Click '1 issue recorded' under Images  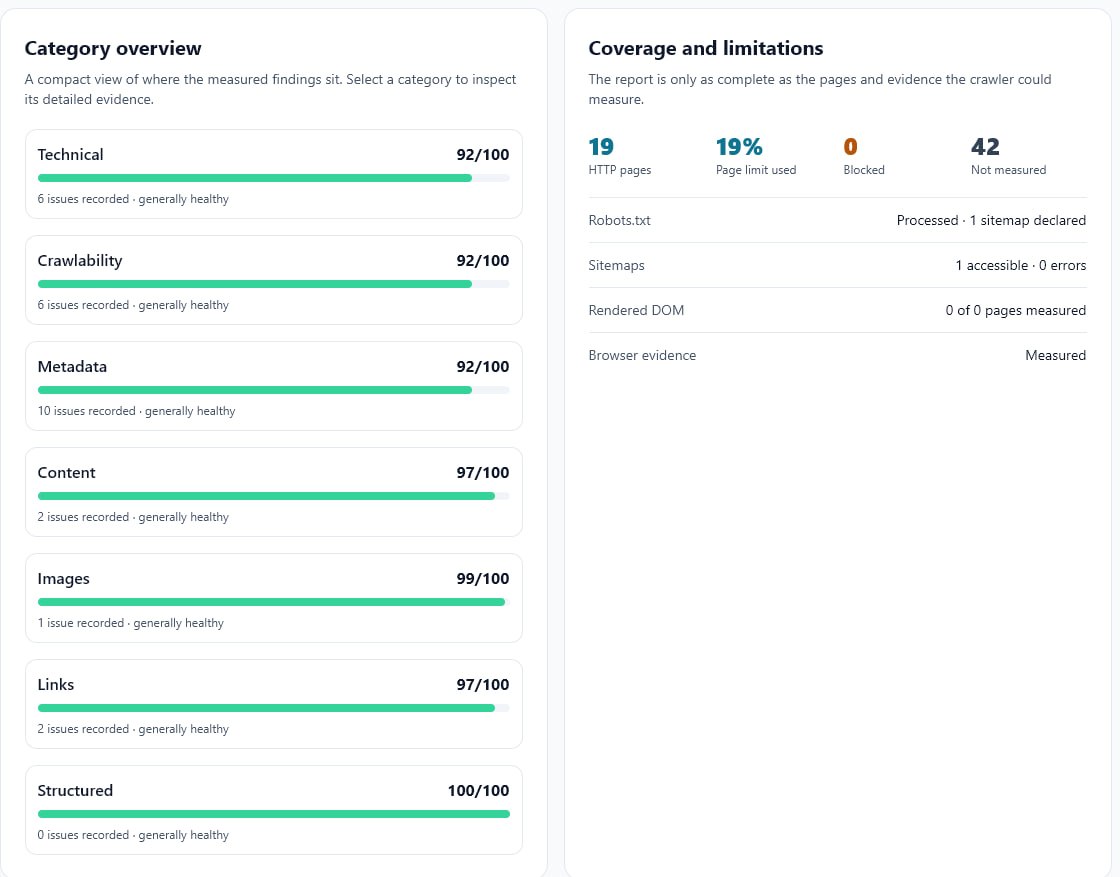tap(81, 623)
